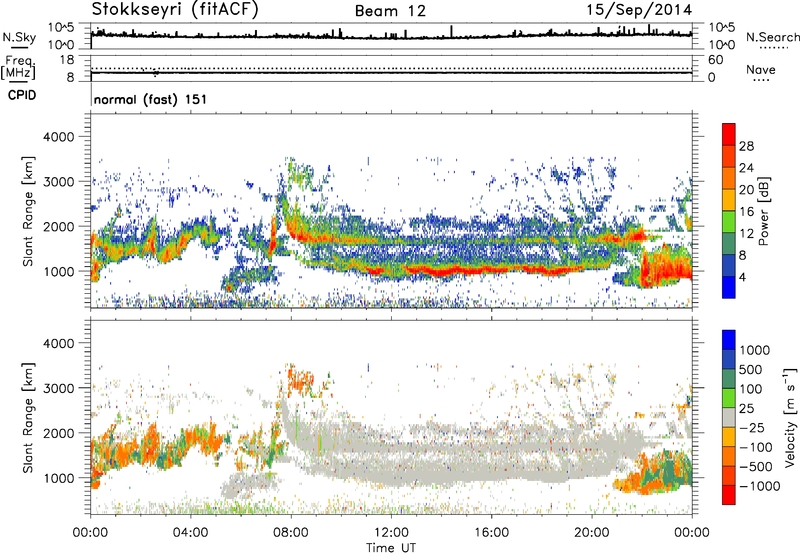Click the '04:00' time tick label
The image size is (800, 554).
pos(190,533)
